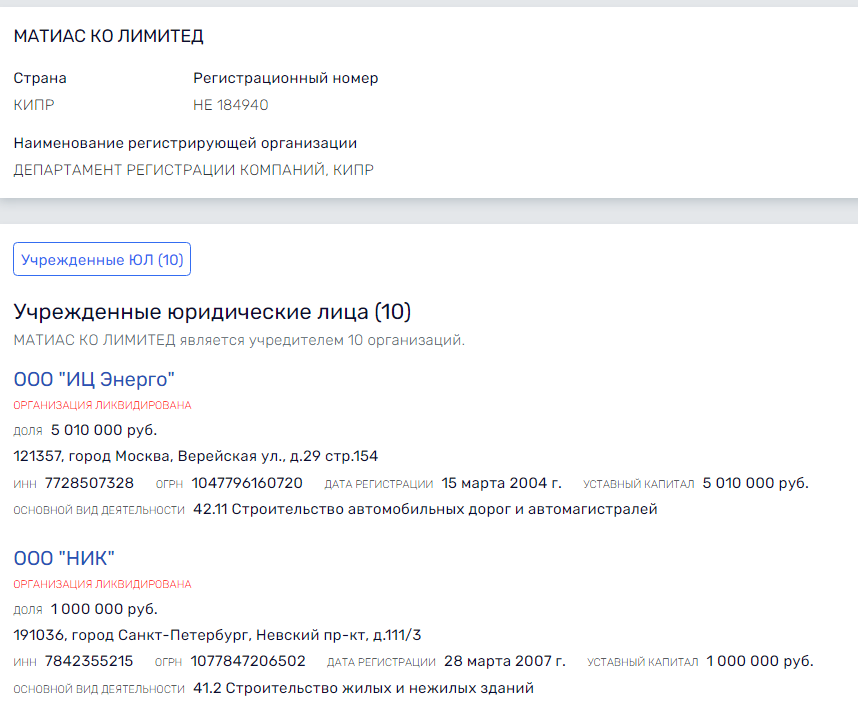Select ИНН value 7842355215
Image resolution: width=858 pixels, height=710 pixels.
pos(89,661)
